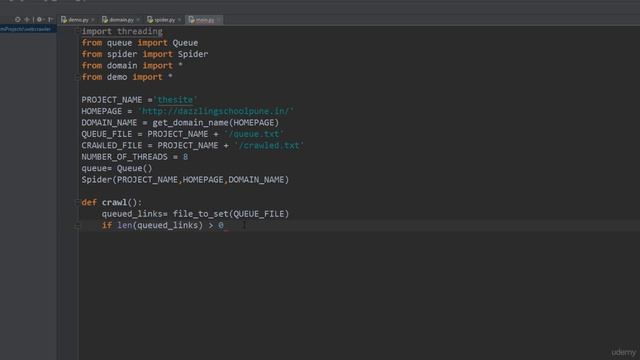Click 'get_domain_name(HOMEPAGE)' call

point(216,122)
